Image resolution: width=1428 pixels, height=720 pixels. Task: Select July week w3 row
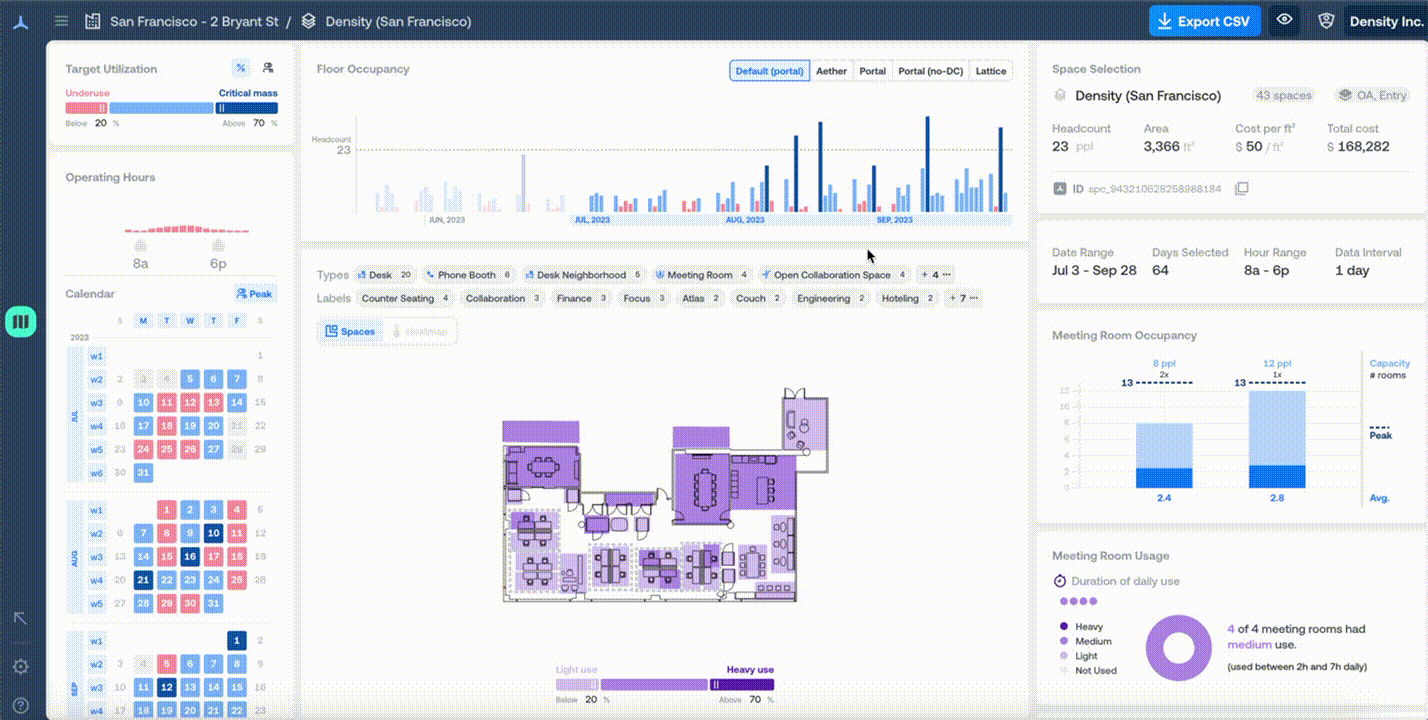click(x=97, y=402)
